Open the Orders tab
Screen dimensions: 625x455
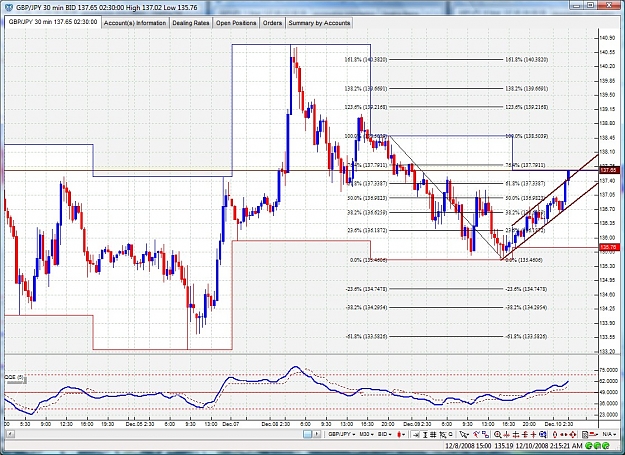(x=272, y=23)
